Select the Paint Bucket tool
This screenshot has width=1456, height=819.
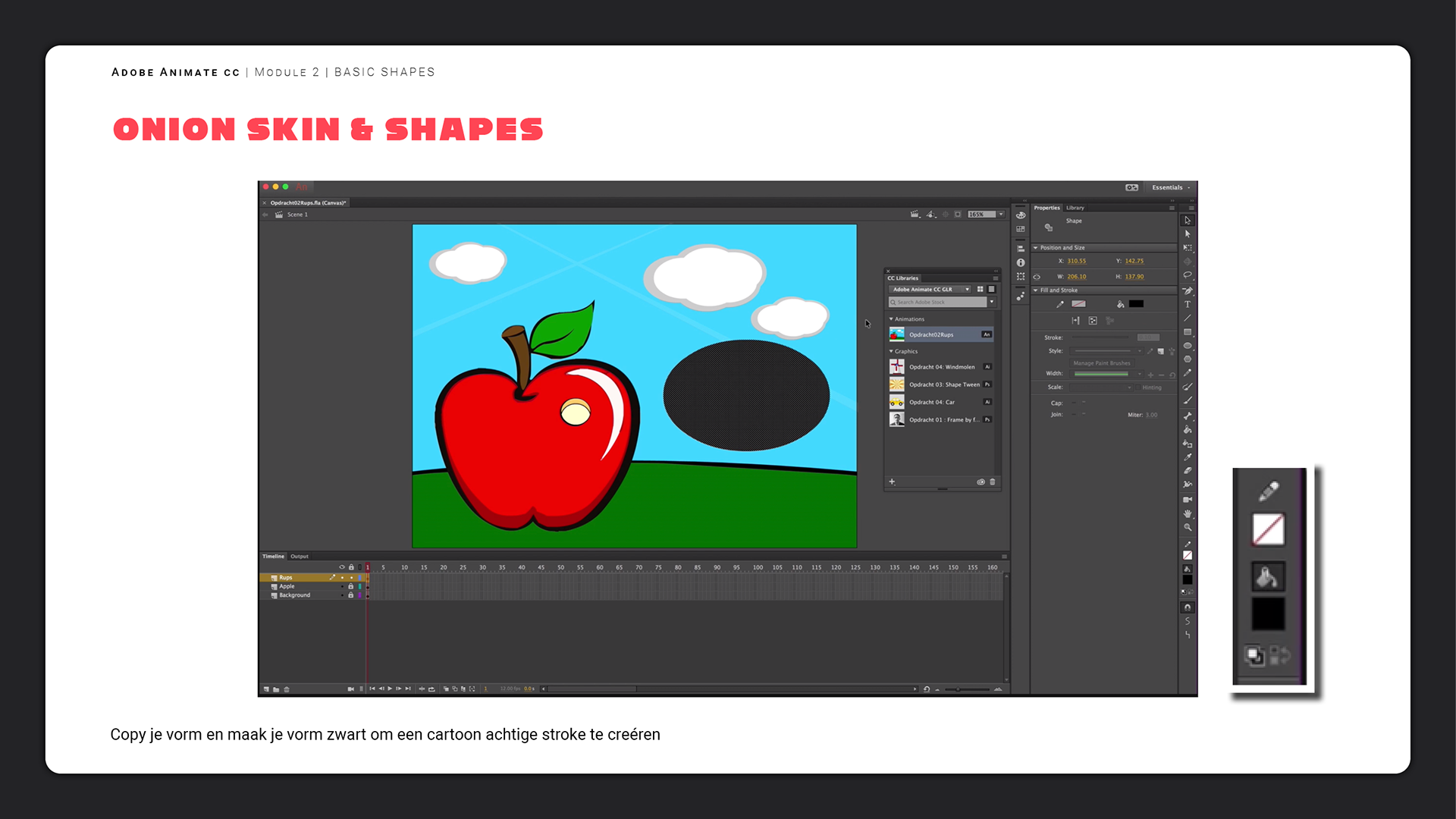[x=1188, y=430]
